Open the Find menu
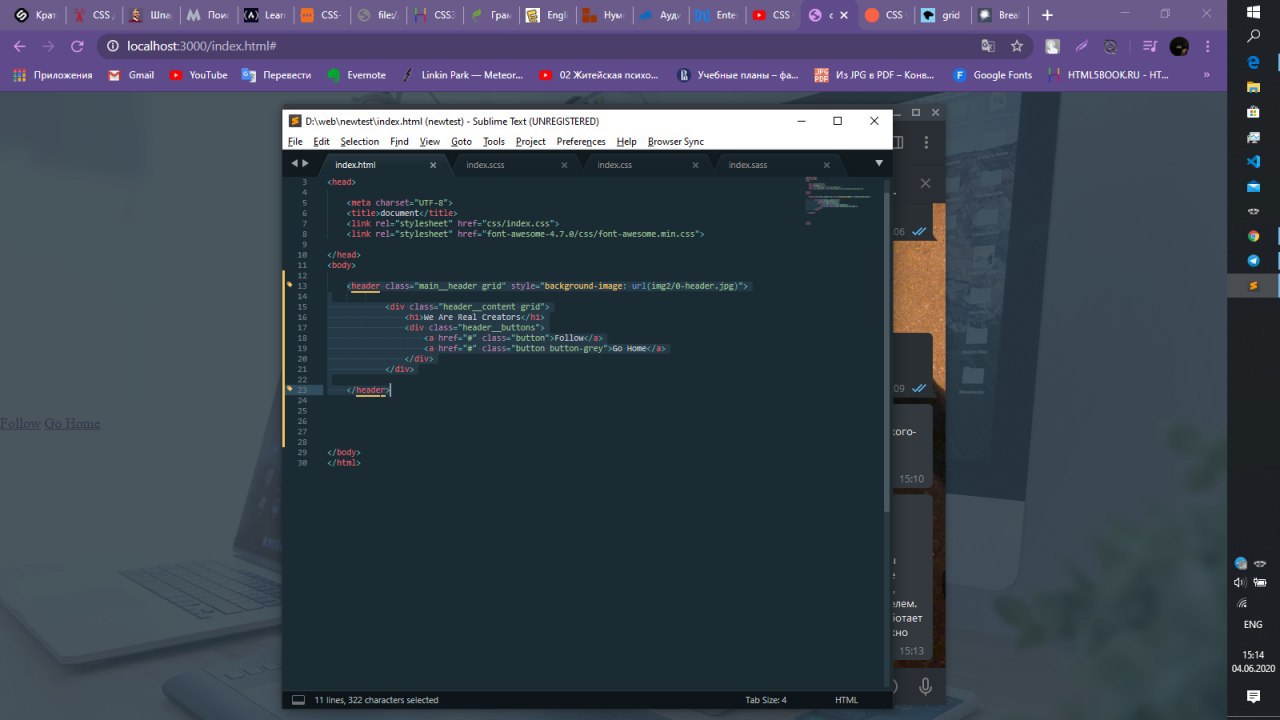The width and height of the screenshot is (1280, 720). pyautogui.click(x=399, y=141)
